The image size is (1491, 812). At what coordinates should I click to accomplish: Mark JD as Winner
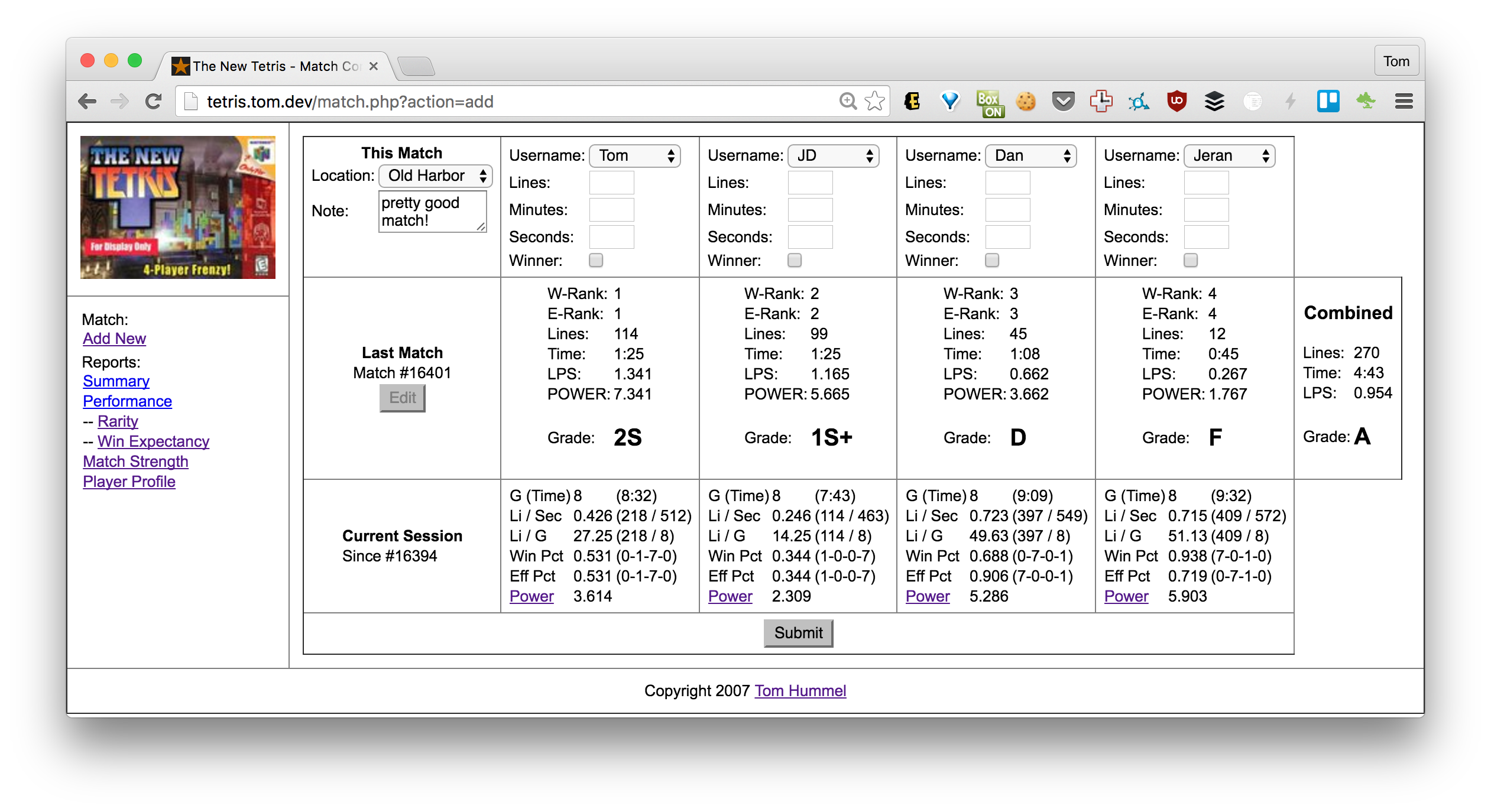click(x=795, y=260)
